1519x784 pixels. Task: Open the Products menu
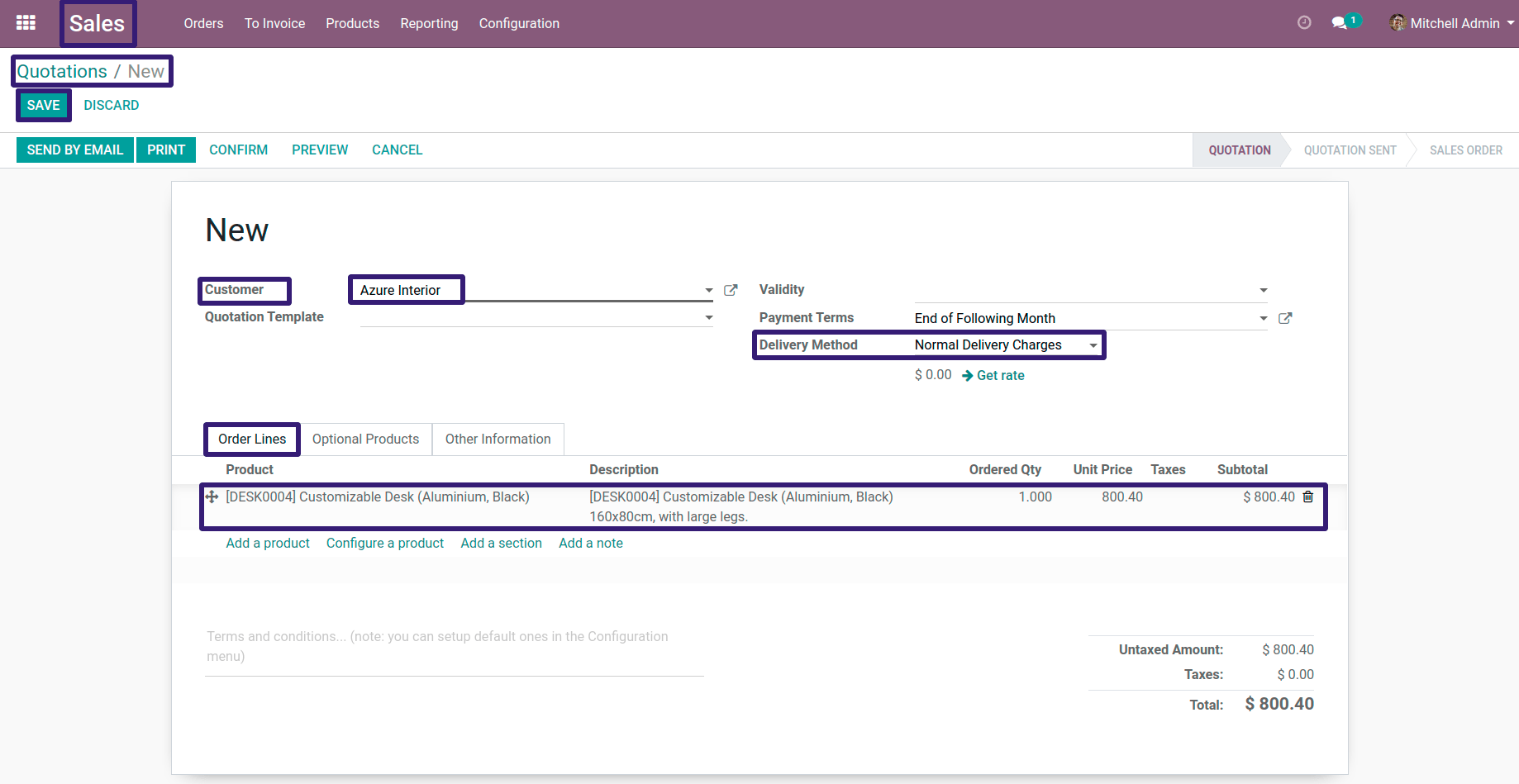(352, 23)
